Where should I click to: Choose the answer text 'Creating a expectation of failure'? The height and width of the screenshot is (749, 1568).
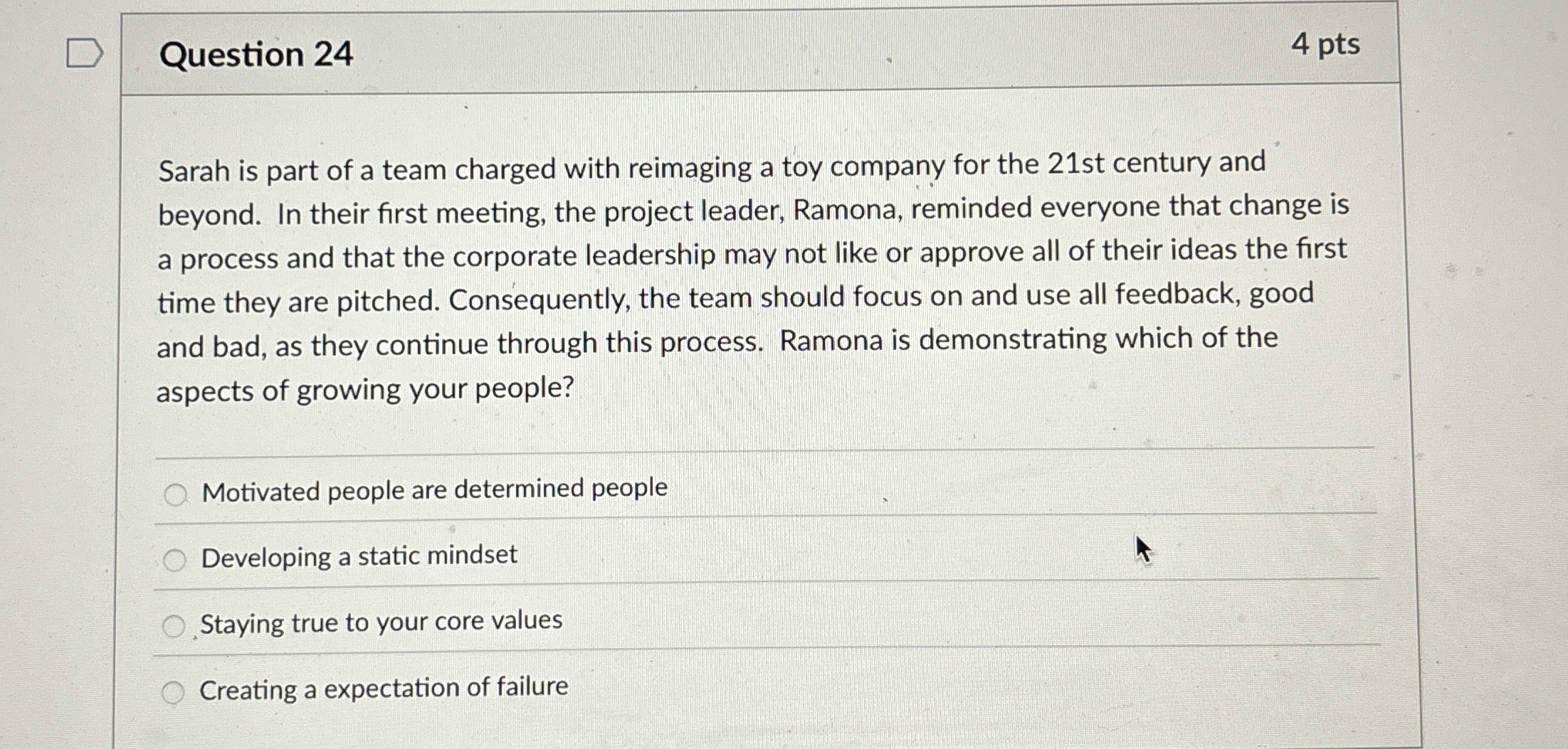[x=383, y=688]
